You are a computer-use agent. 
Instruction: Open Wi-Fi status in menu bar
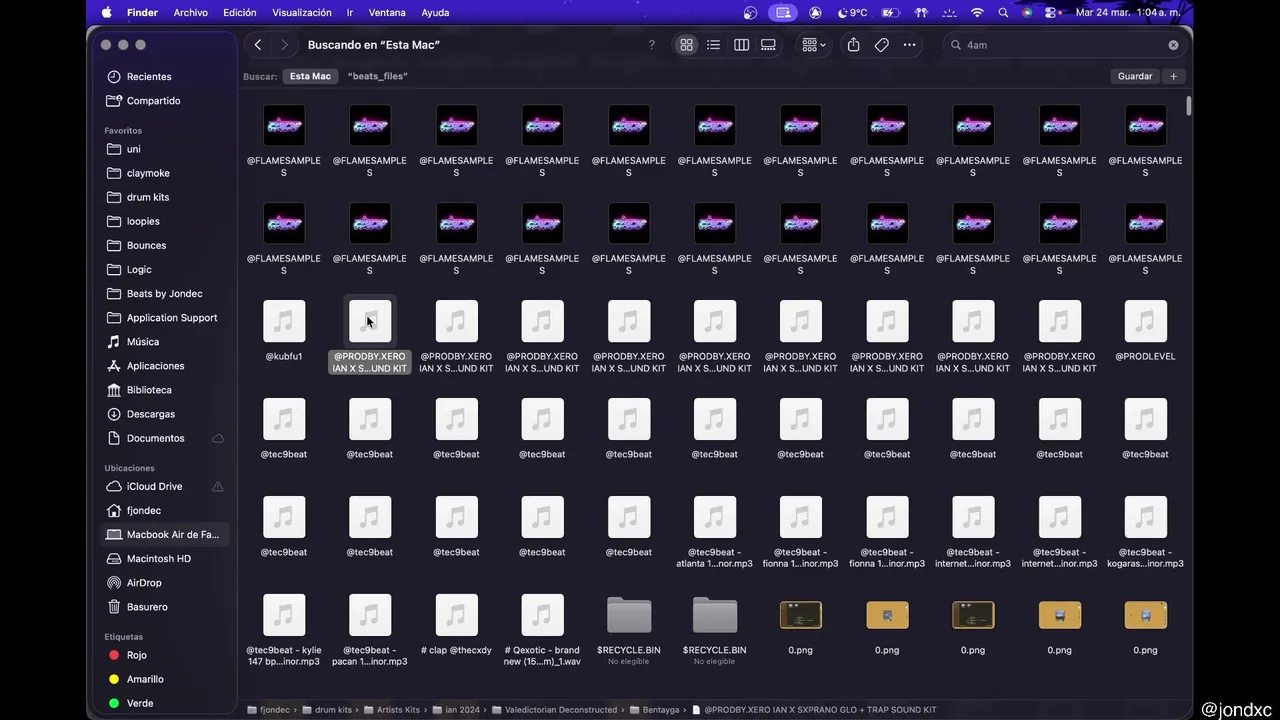click(x=977, y=13)
